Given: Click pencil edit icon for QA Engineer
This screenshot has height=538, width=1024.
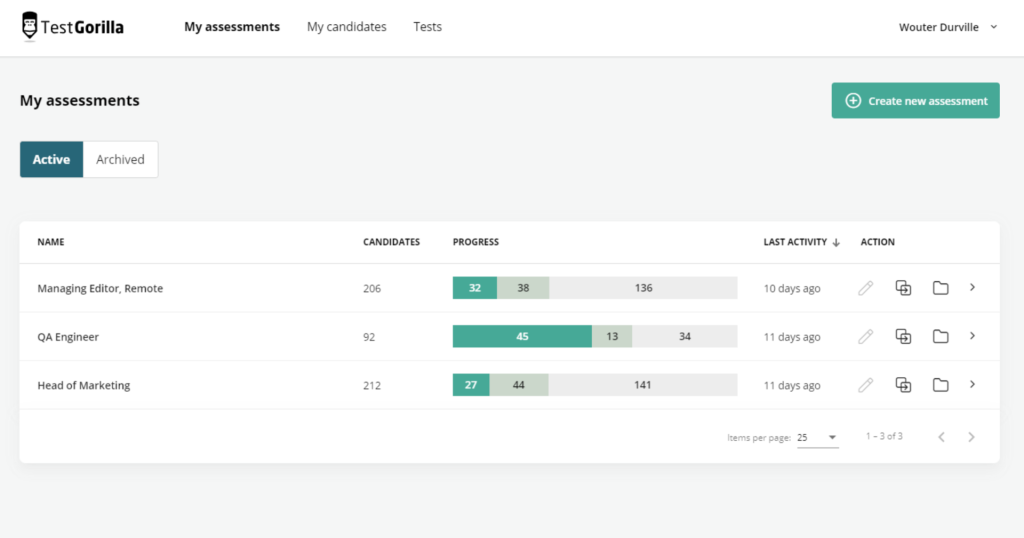Looking at the screenshot, I should click(866, 337).
